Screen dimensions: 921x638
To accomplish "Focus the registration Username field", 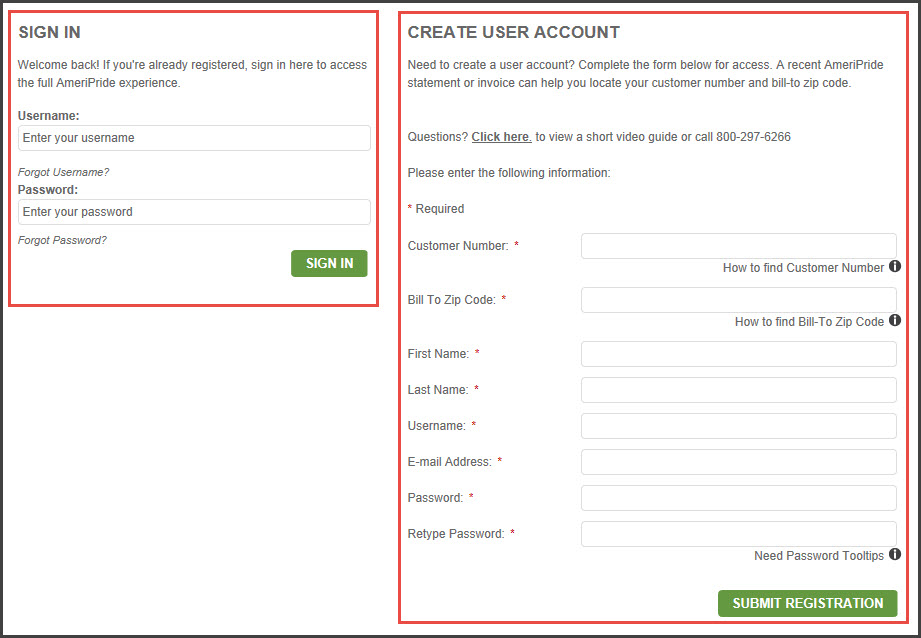I will coord(738,426).
